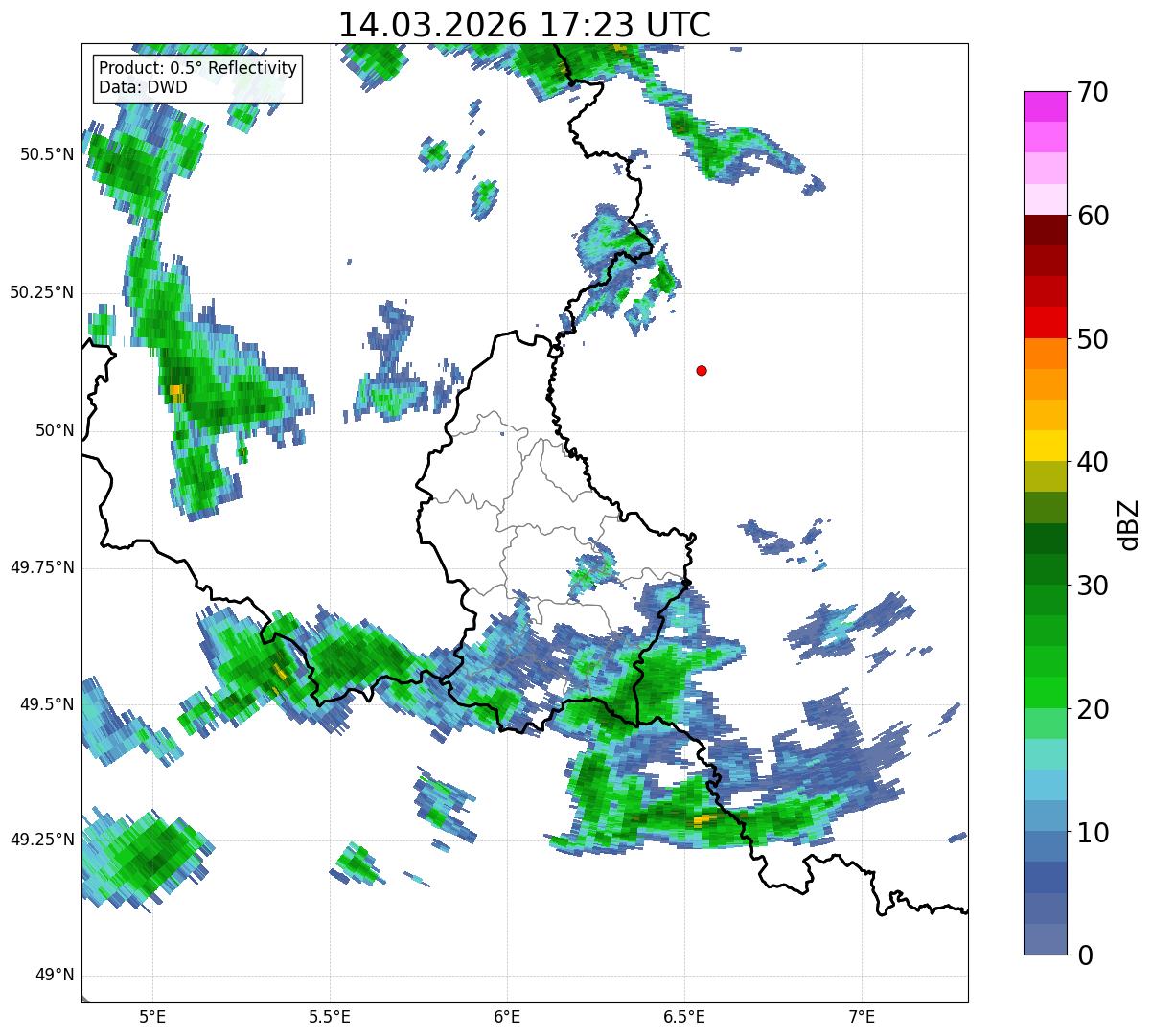Click the "Product: 0.5° Reflectivity" label
Viewport: 1152px width, 1036px height.
(197, 69)
